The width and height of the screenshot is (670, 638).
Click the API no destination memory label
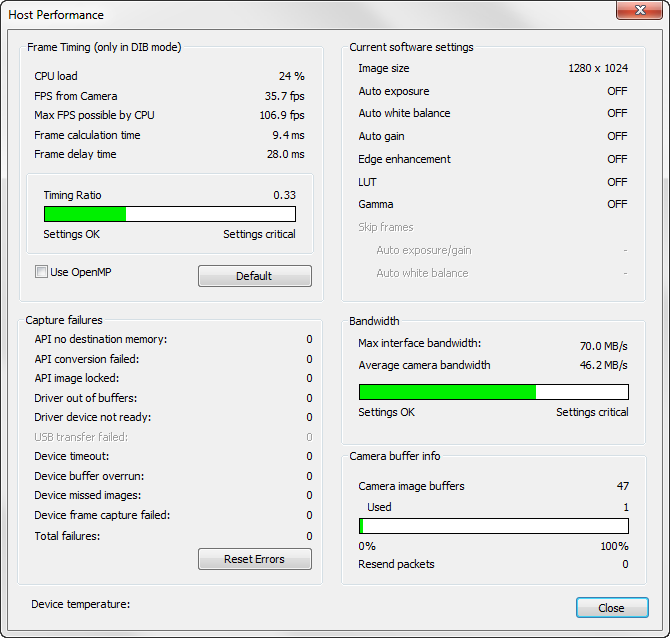coord(101,339)
